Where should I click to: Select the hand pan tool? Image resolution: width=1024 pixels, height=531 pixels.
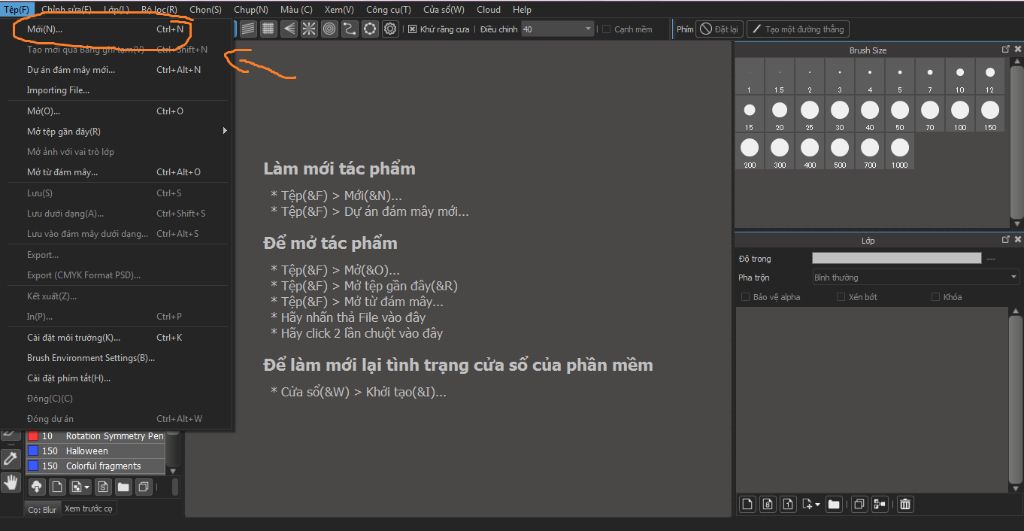pyautogui.click(x=10, y=483)
